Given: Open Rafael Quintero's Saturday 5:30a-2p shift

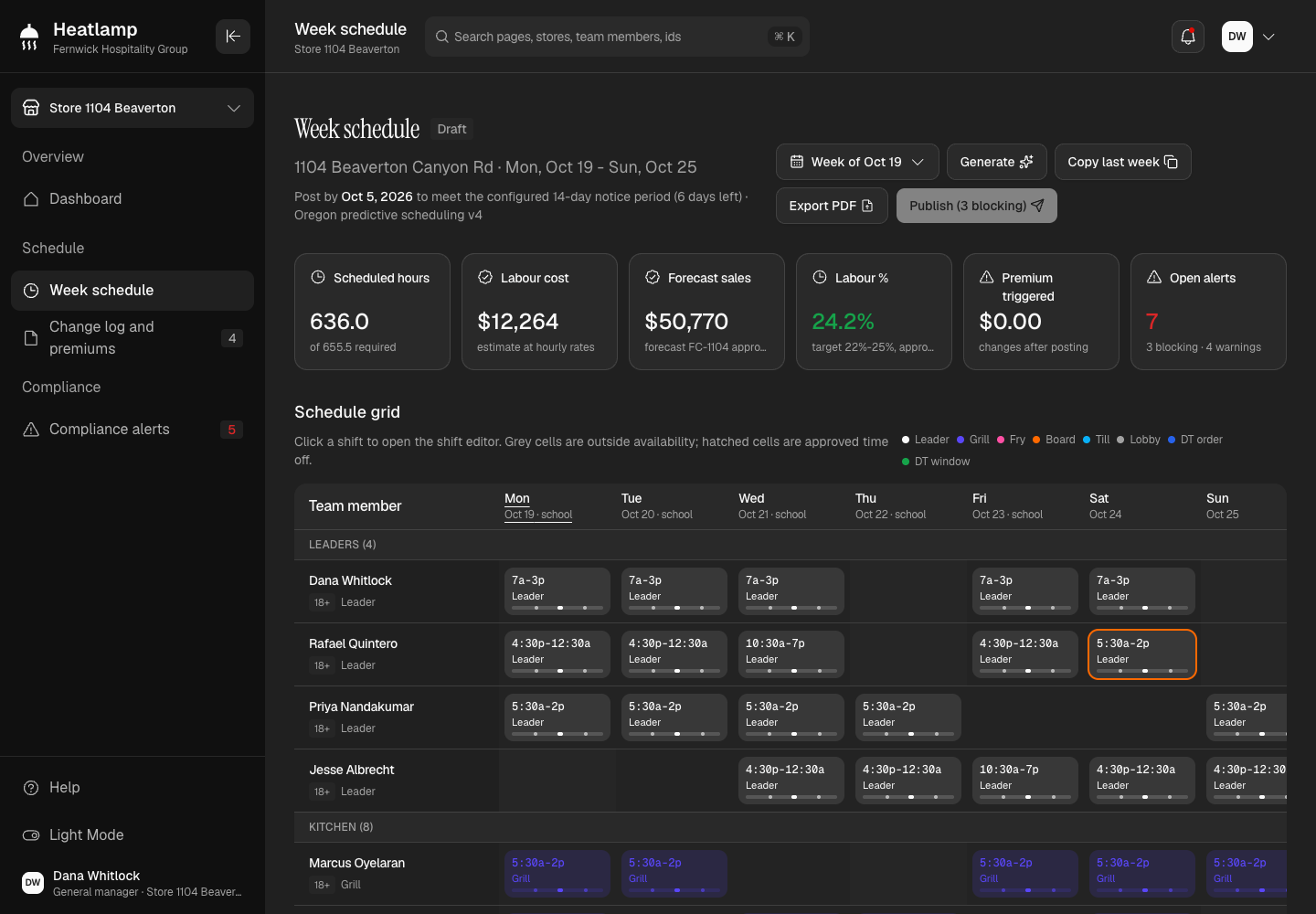Looking at the screenshot, I should click(x=1142, y=654).
